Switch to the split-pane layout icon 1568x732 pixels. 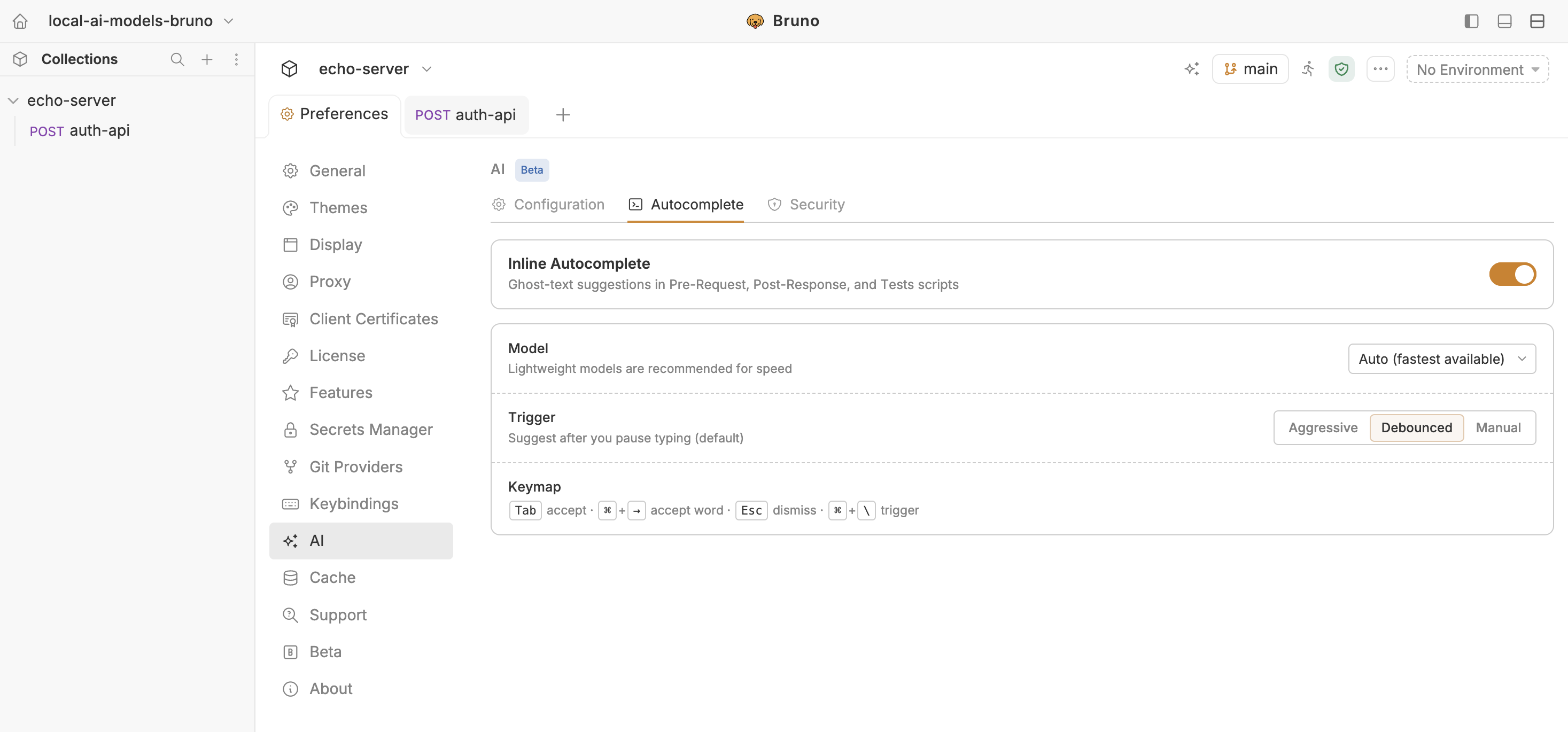[1537, 21]
